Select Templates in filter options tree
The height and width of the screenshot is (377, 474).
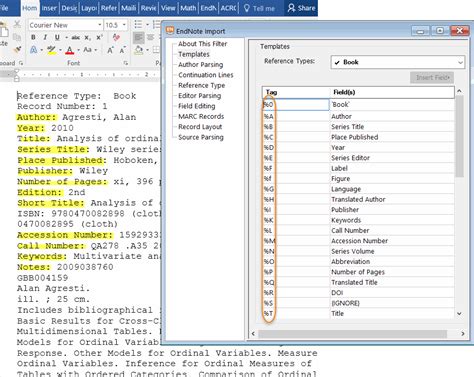pyautogui.click(x=194, y=54)
